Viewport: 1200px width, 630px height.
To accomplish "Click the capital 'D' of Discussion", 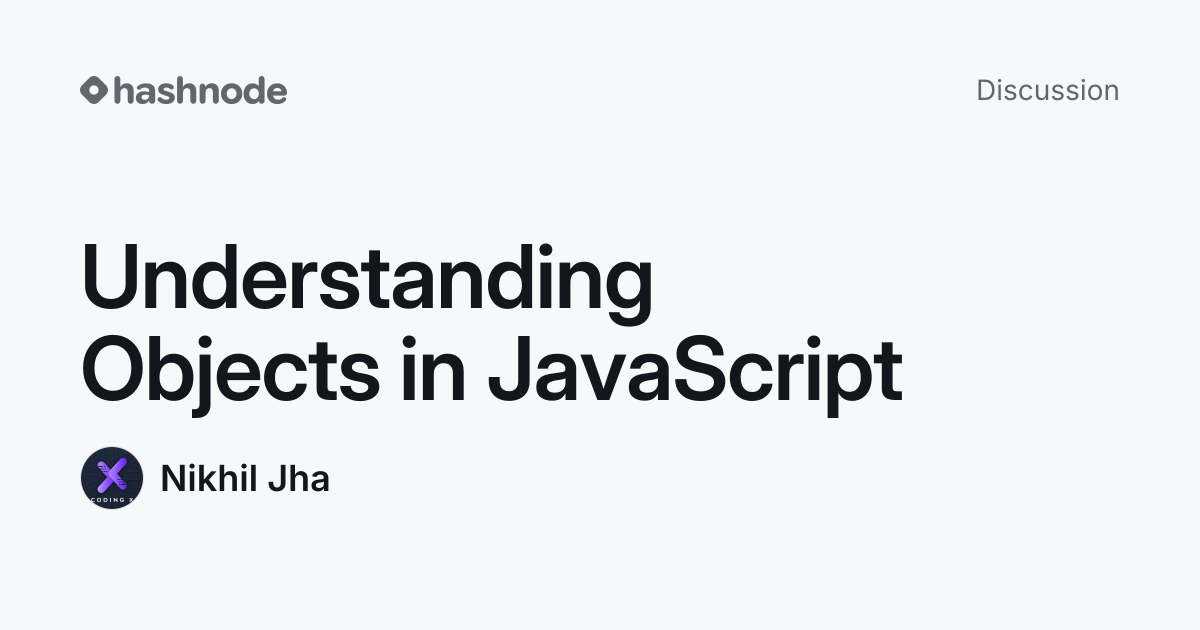I will point(987,90).
